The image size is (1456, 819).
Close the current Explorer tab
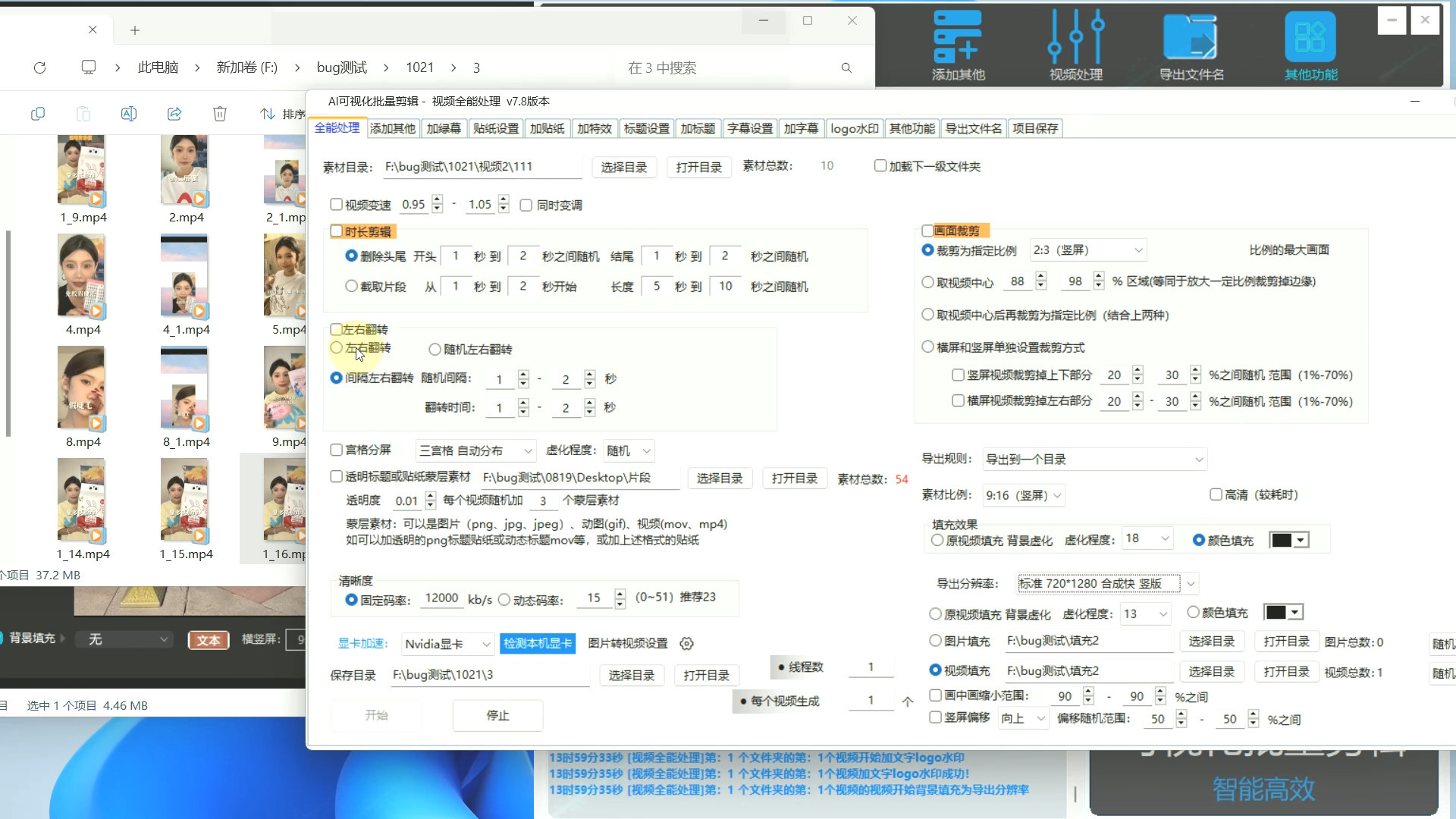pyautogui.click(x=93, y=30)
